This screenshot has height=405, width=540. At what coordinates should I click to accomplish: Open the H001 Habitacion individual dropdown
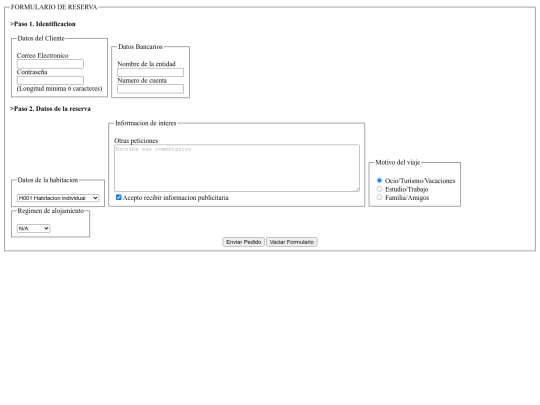point(58,198)
